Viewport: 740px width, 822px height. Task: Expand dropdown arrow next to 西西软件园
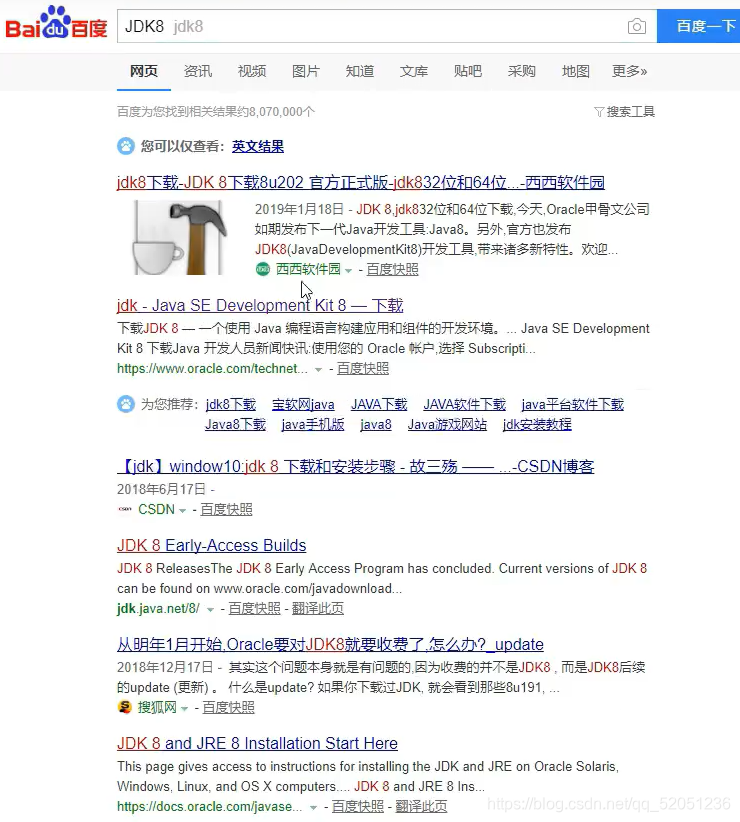348,271
